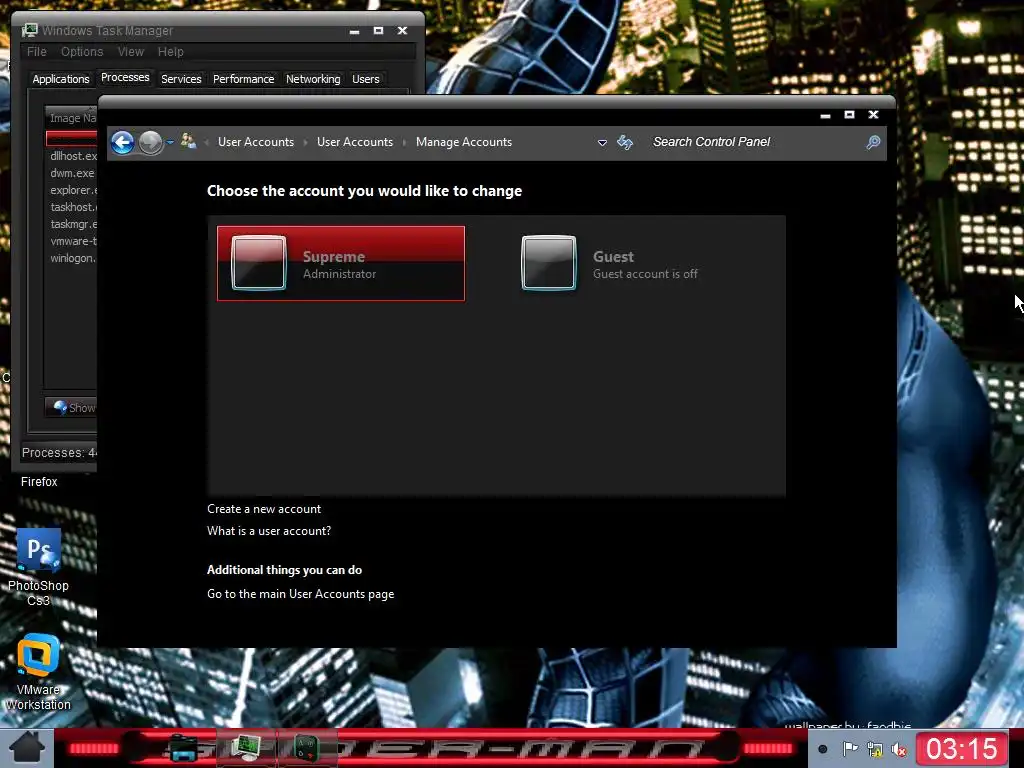This screenshot has height=768, width=1024.
Task: Minimize the Windows Task Manager window
Action: (x=355, y=31)
